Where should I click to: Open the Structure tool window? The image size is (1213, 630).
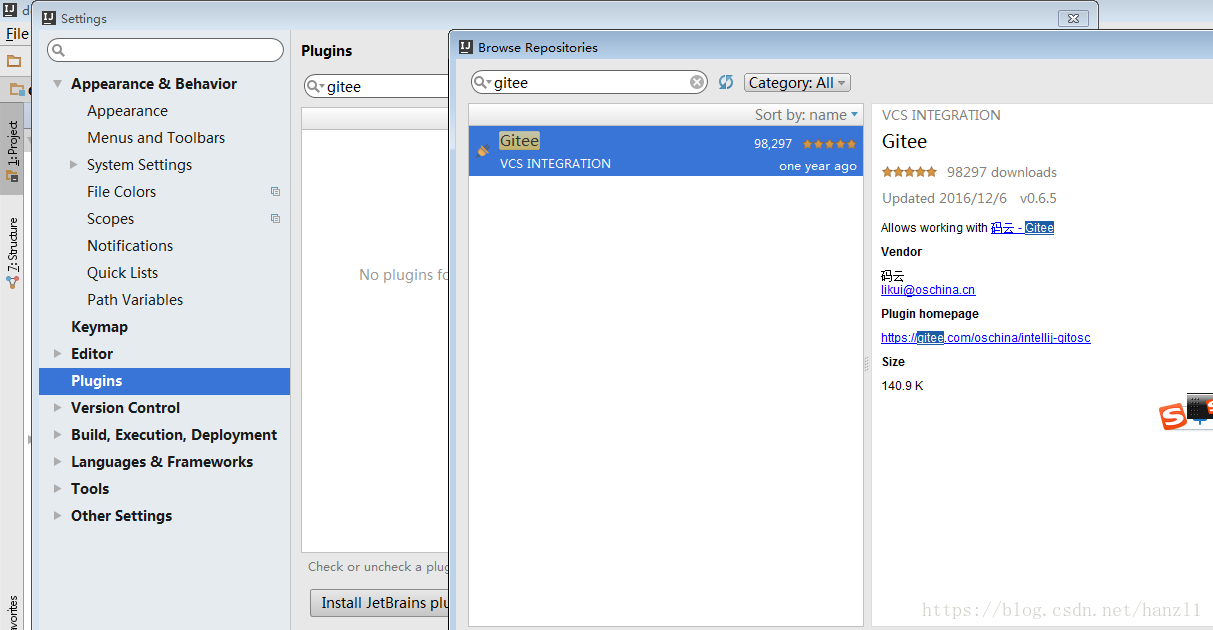click(13, 253)
